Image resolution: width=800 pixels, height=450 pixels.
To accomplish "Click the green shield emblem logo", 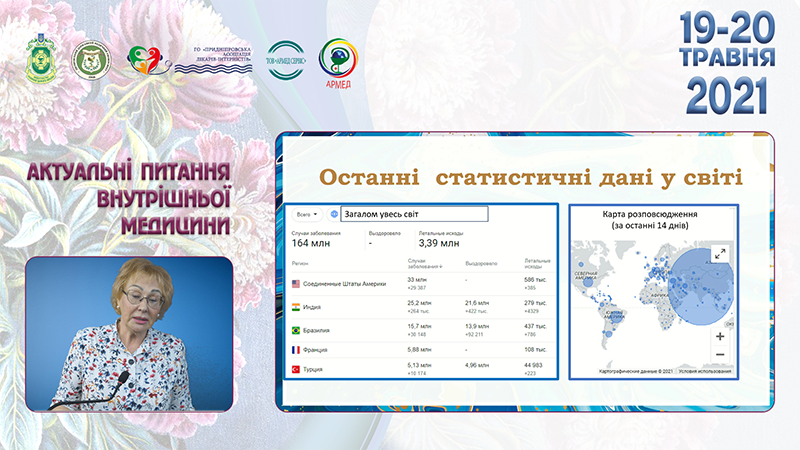I will point(41,61).
